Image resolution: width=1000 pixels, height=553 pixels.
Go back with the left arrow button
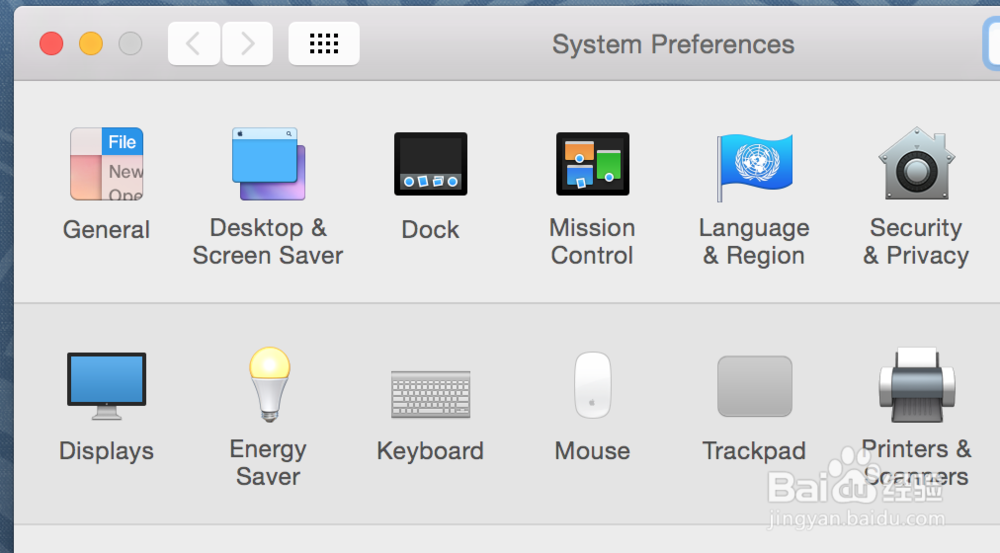tap(194, 43)
